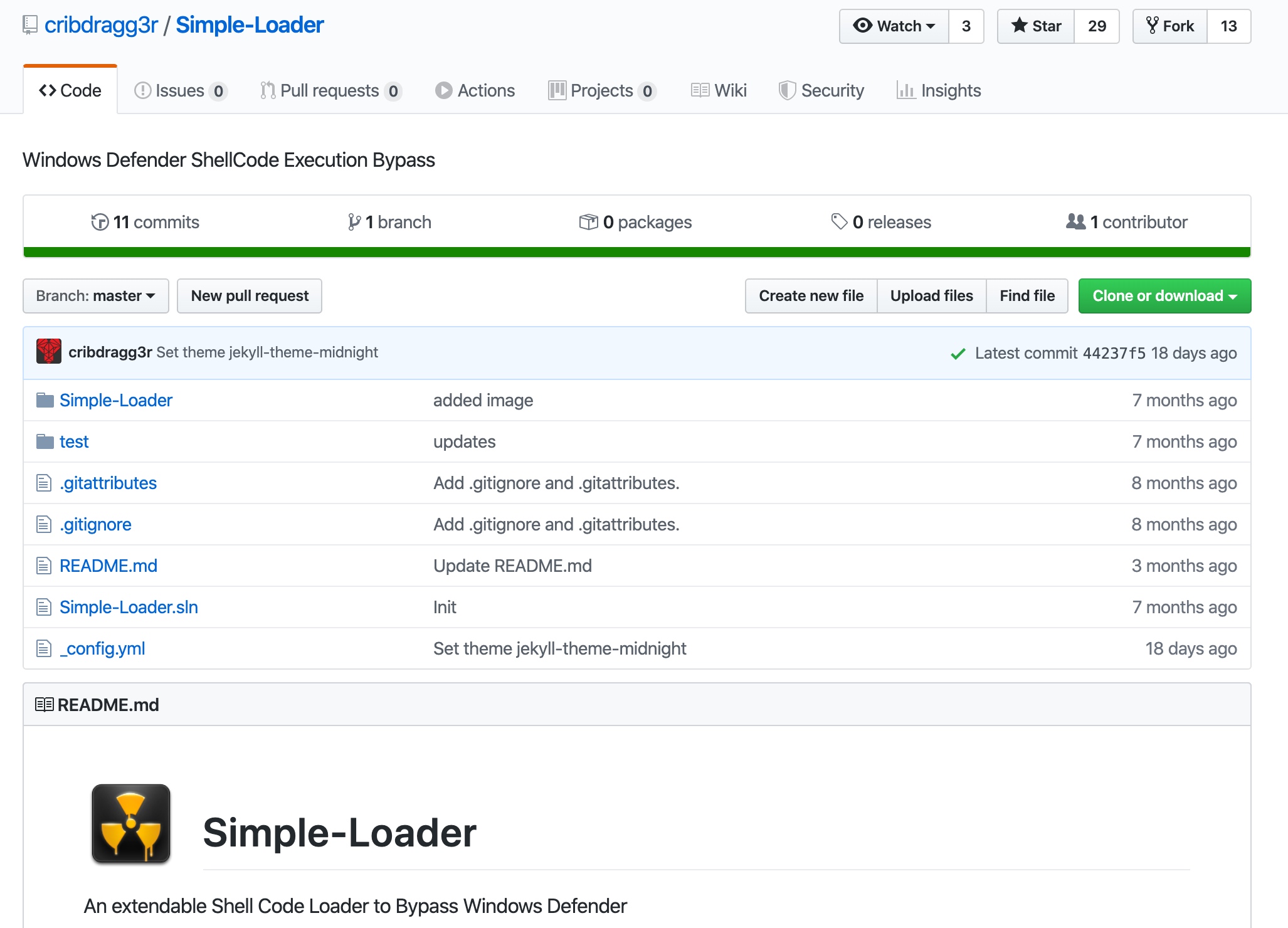The width and height of the screenshot is (1288, 928).
Task: Expand the Branch: master selector
Action: pyautogui.click(x=96, y=296)
